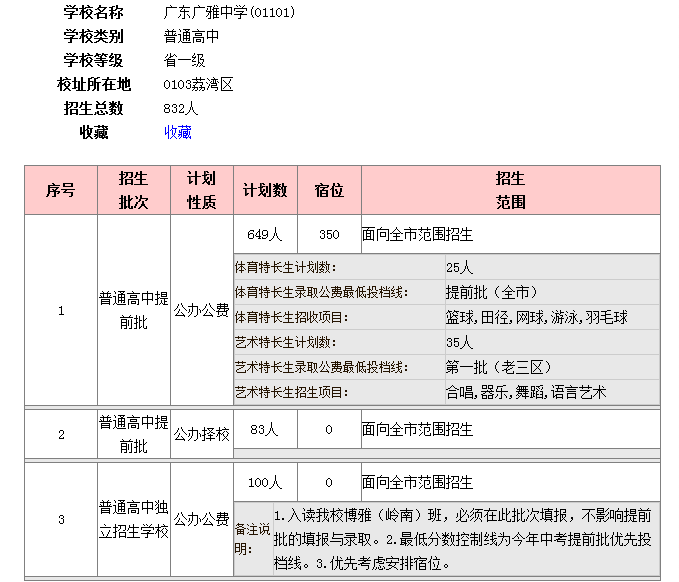Click the 序号 column header
The image size is (679, 582).
[x=61, y=190]
